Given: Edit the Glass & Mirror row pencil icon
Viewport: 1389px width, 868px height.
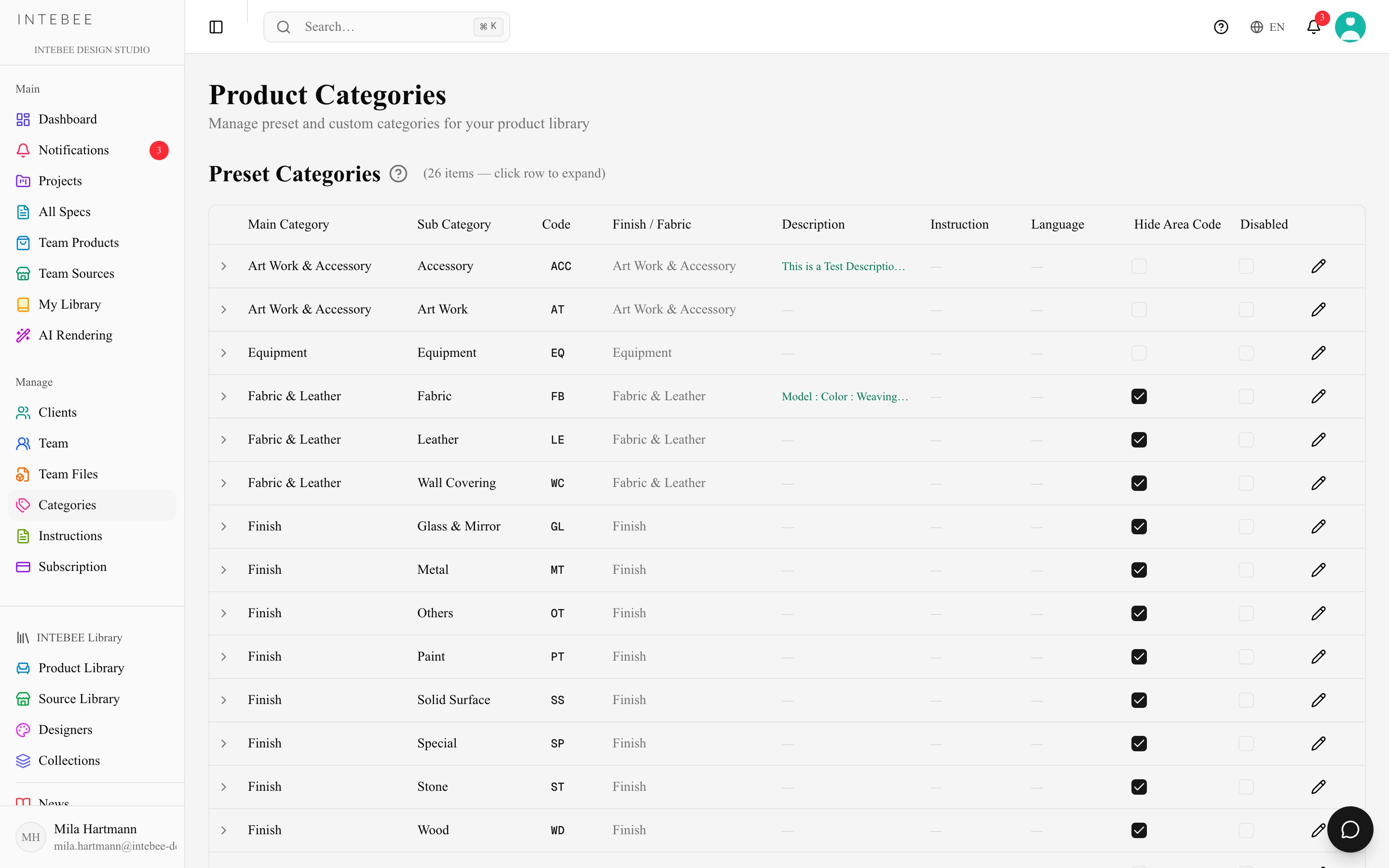Looking at the screenshot, I should (1319, 527).
